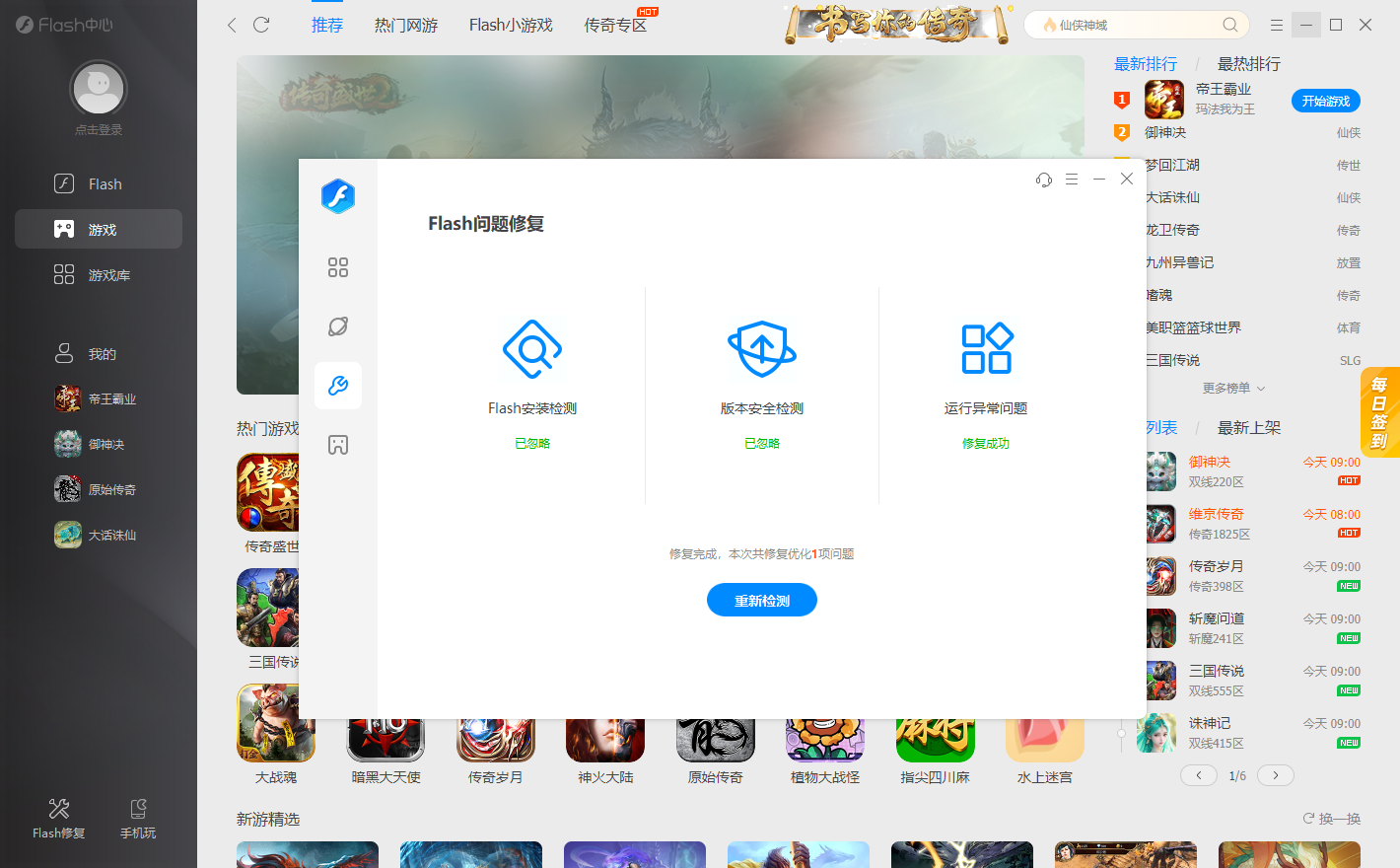The height and width of the screenshot is (868, 1400).
Task: Open 手机玩 in the bottom-left corner
Action: 138,819
